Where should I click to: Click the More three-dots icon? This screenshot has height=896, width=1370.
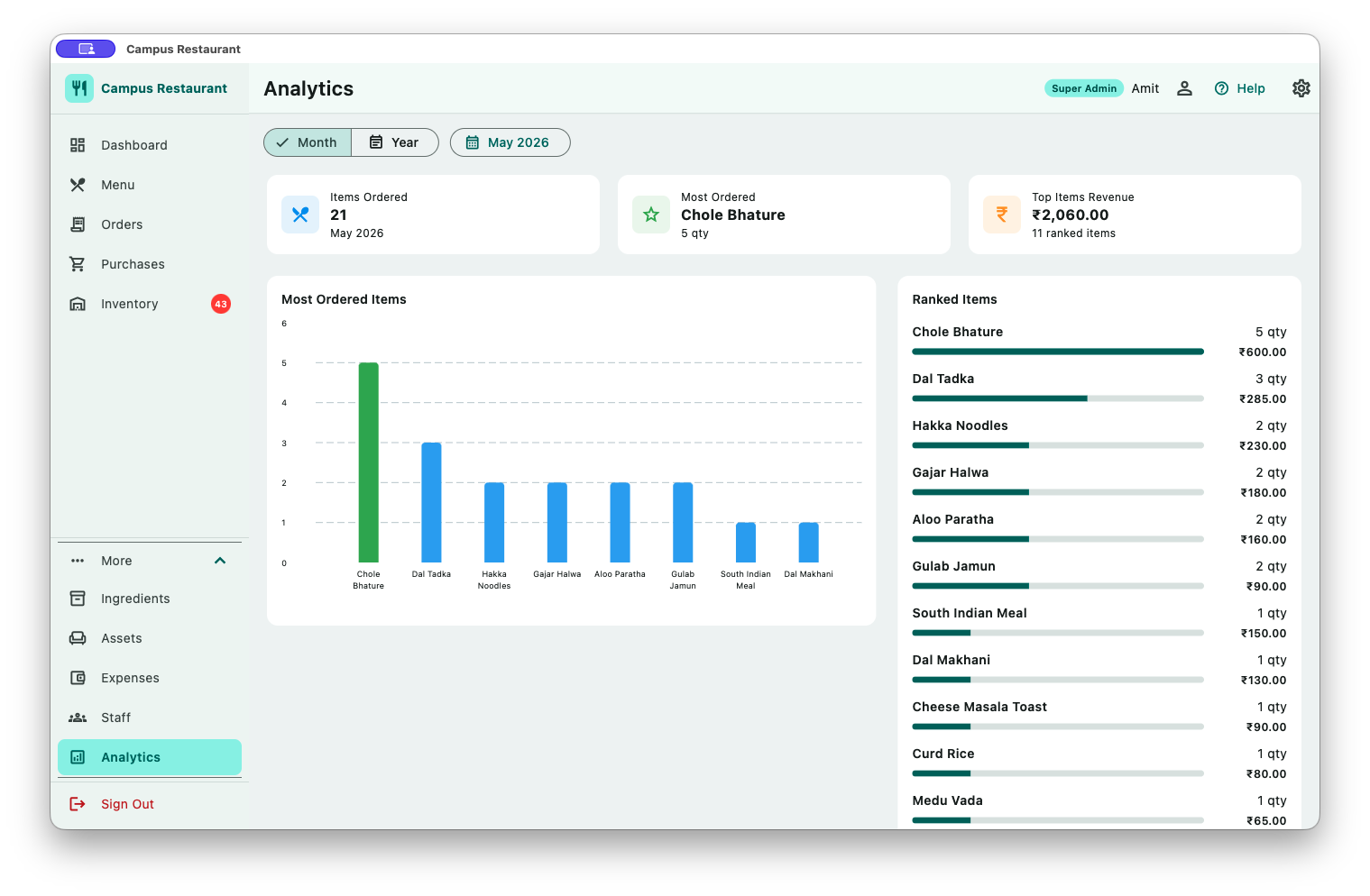click(78, 561)
